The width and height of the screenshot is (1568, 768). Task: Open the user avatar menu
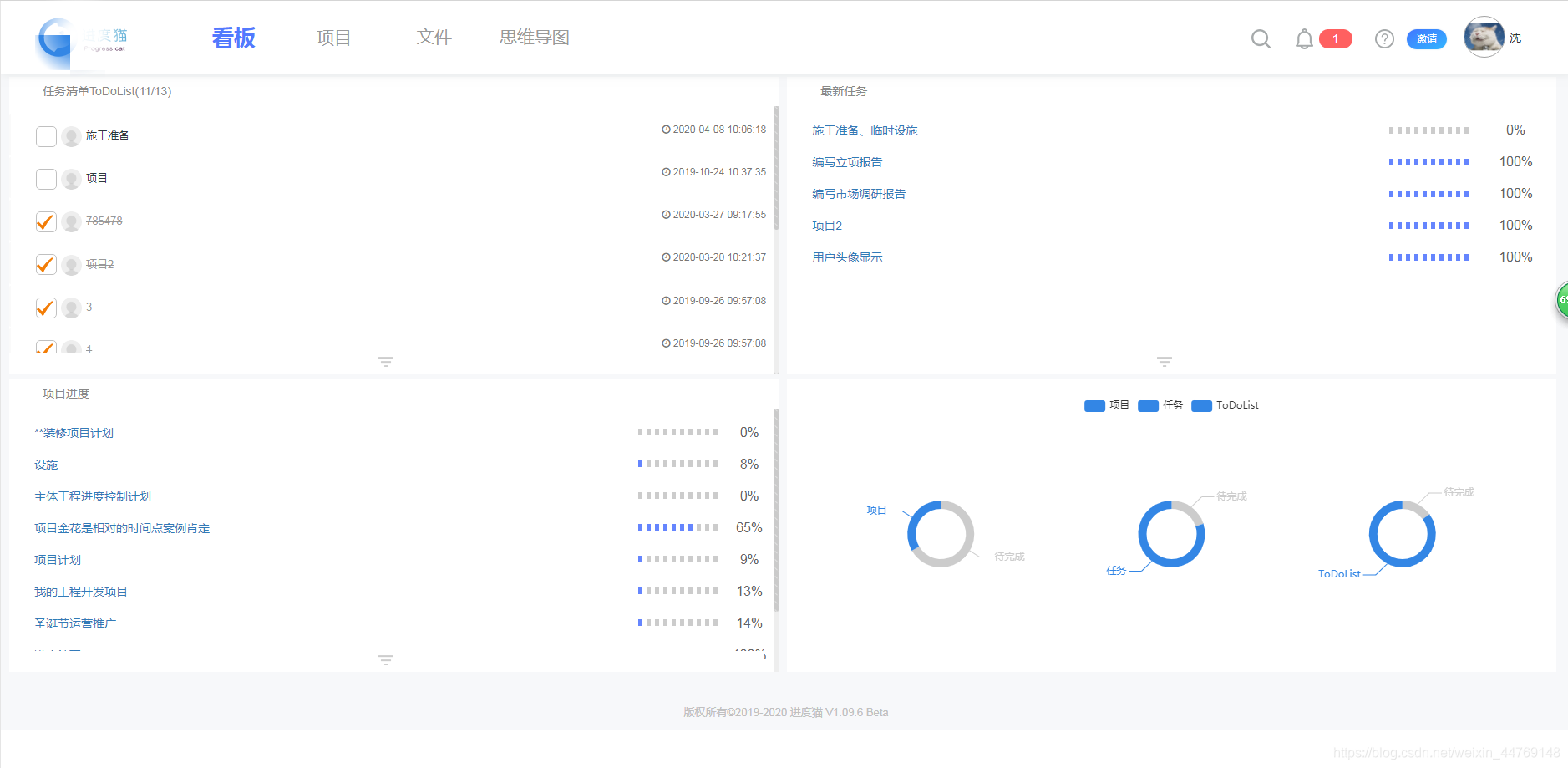pyautogui.click(x=1484, y=36)
